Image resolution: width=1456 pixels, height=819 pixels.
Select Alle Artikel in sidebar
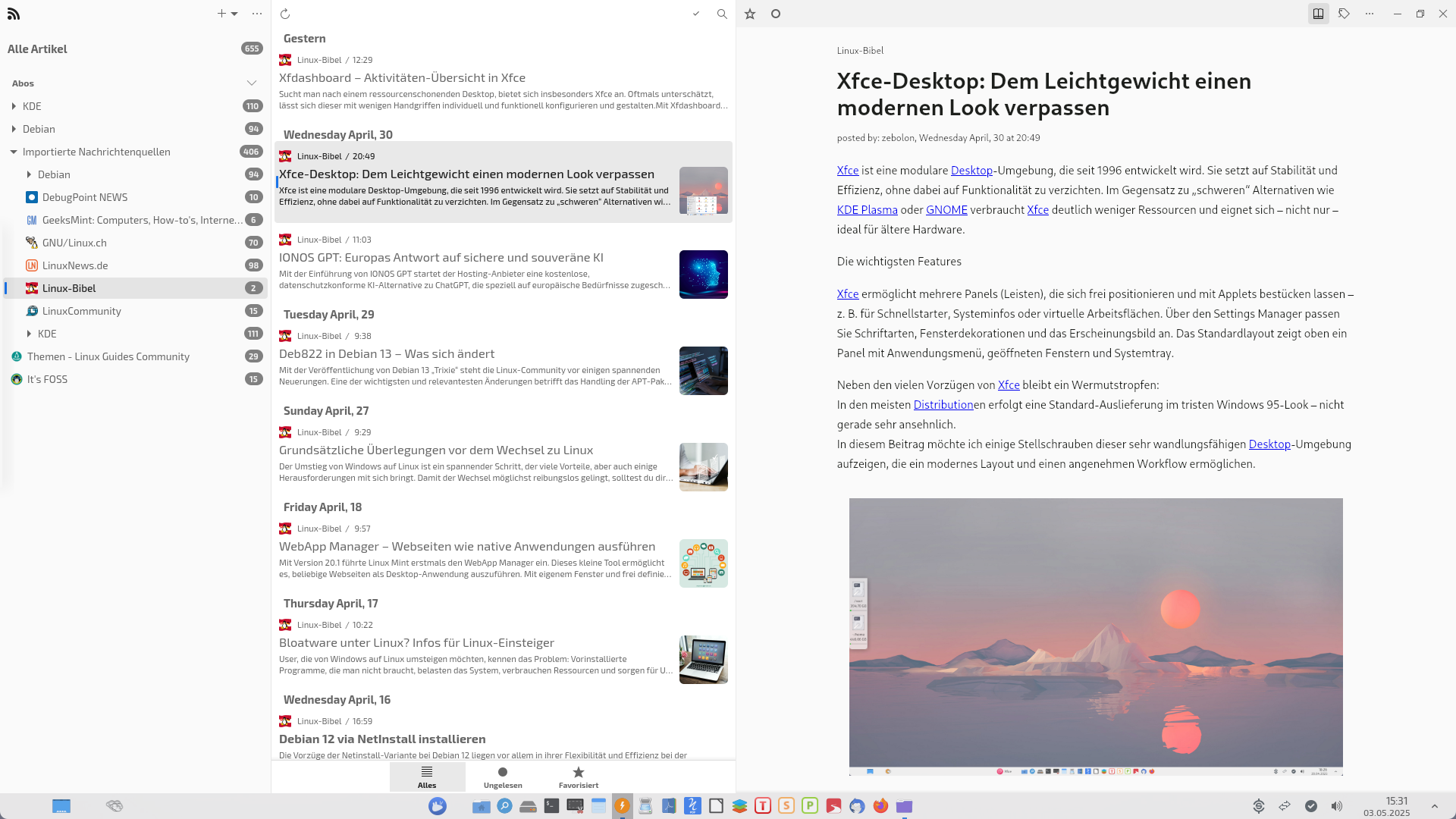(135, 49)
